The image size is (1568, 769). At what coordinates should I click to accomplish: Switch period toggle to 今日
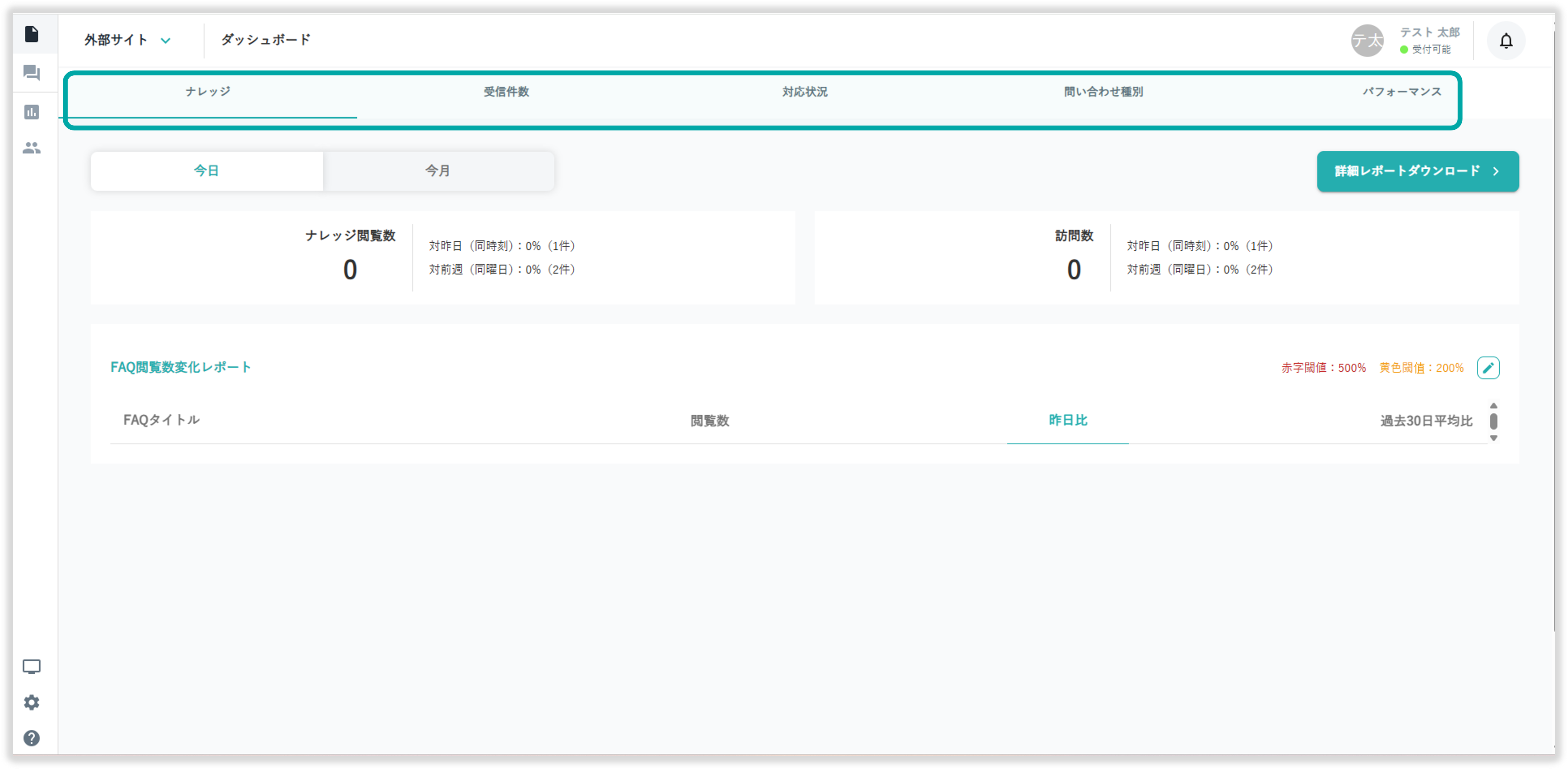click(x=206, y=171)
